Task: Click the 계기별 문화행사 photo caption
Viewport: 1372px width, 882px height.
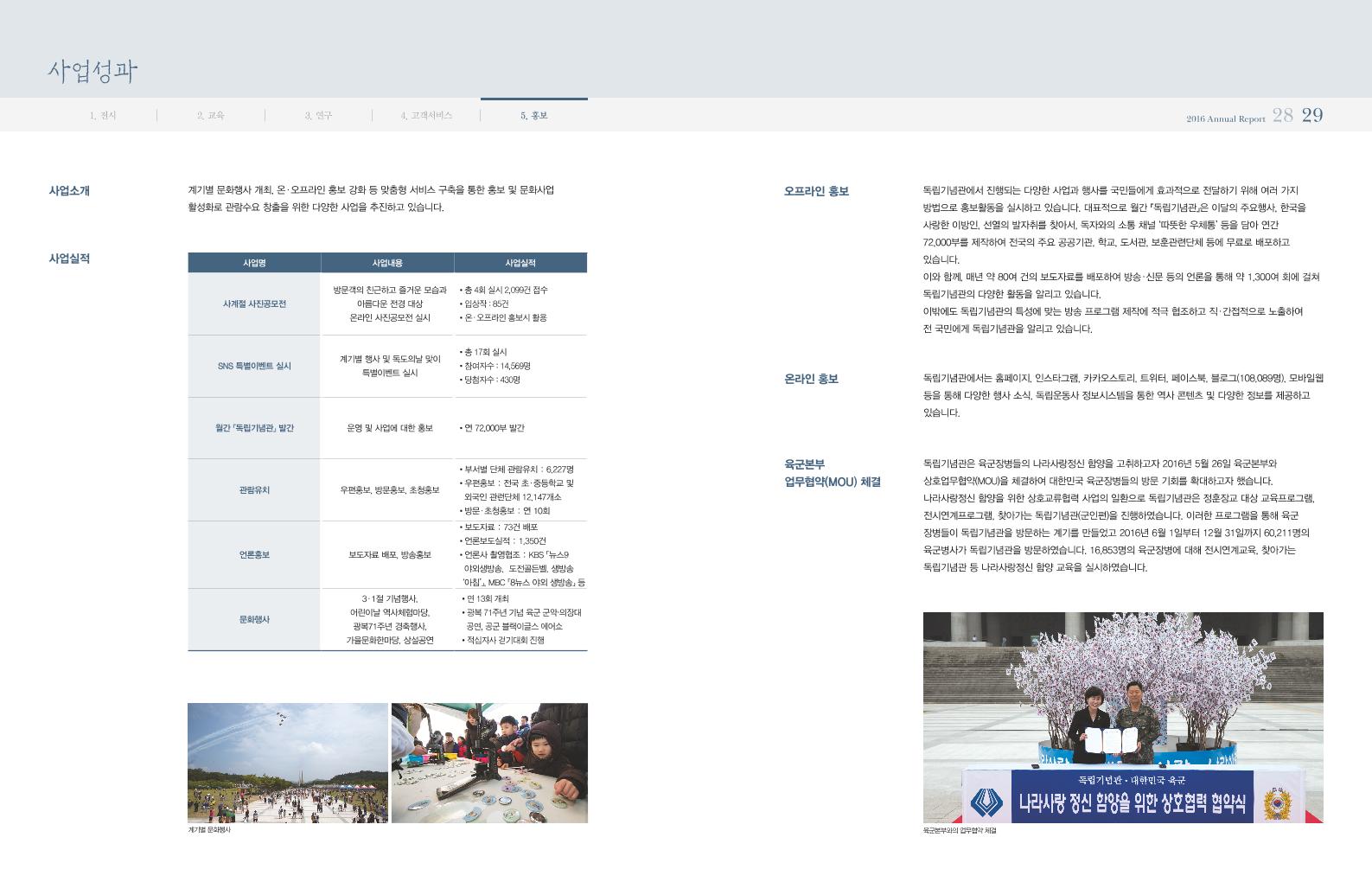Action: pyautogui.click(x=209, y=830)
